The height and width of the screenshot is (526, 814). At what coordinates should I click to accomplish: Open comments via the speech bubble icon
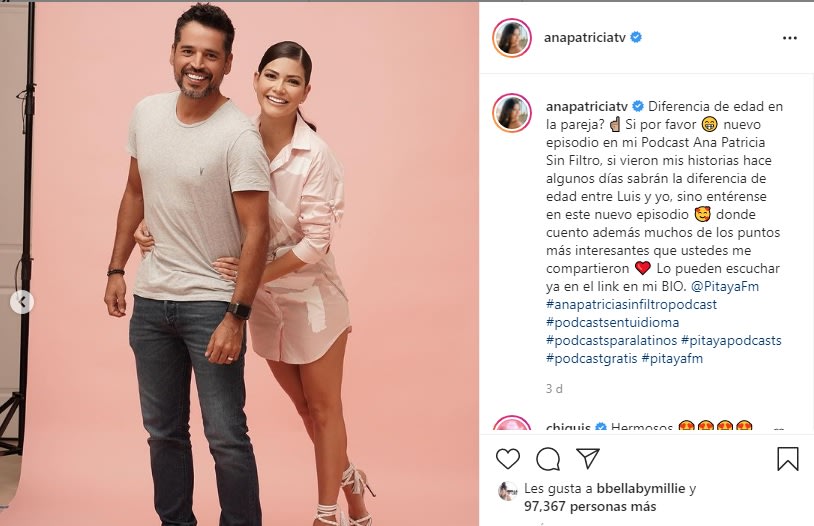click(x=548, y=459)
